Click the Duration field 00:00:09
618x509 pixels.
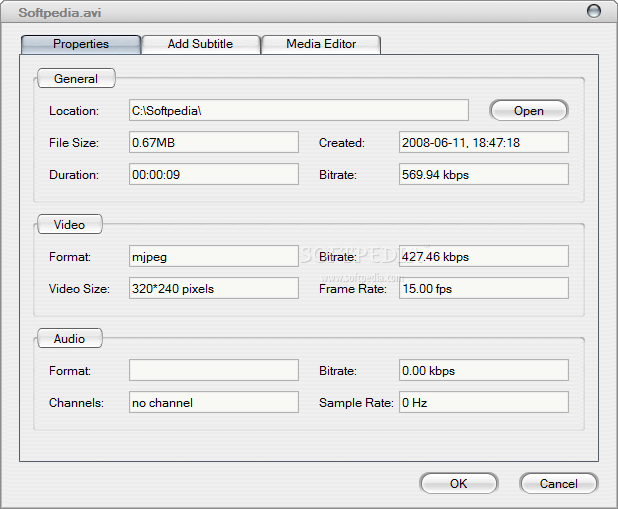point(214,174)
